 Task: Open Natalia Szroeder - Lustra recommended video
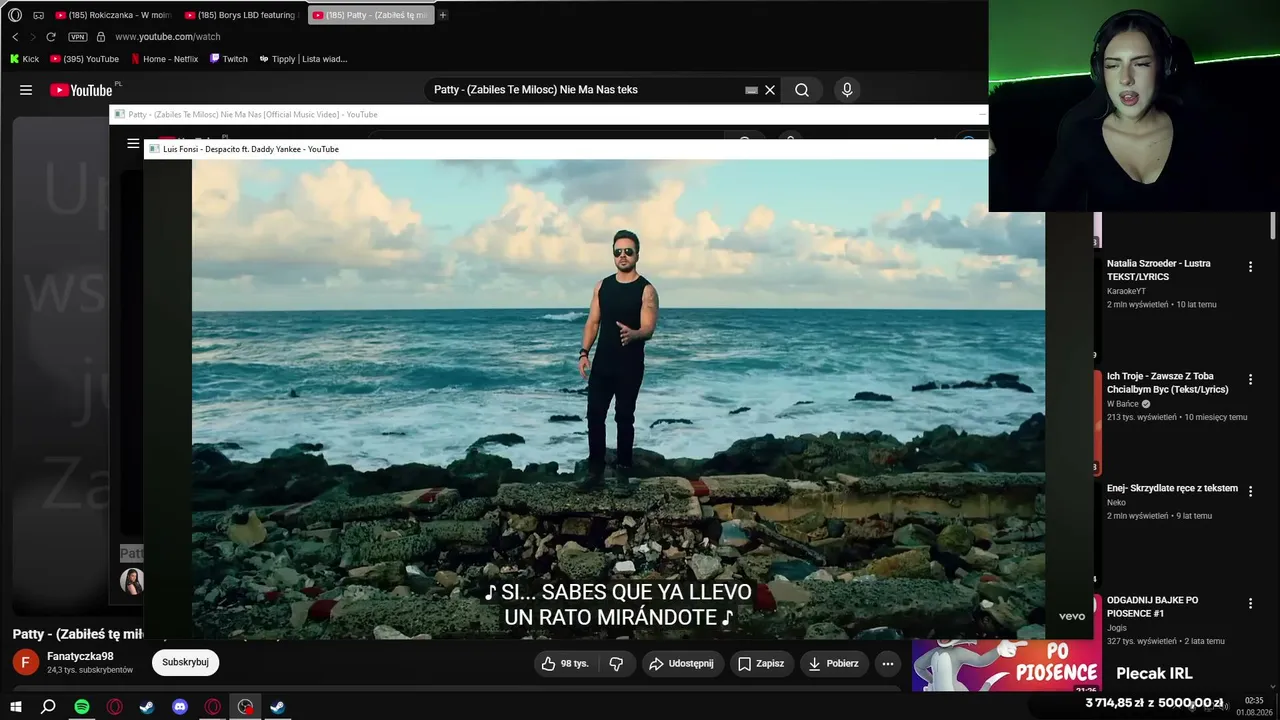point(1159,270)
